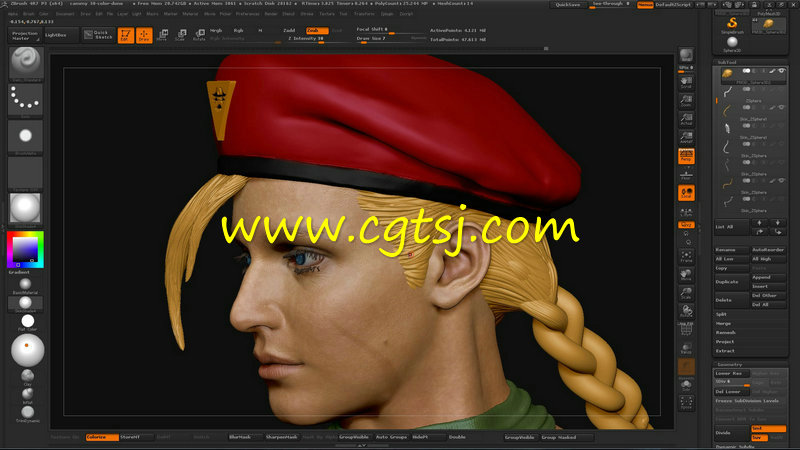Click the Divide button
800x450 pixels.
click(x=732, y=433)
